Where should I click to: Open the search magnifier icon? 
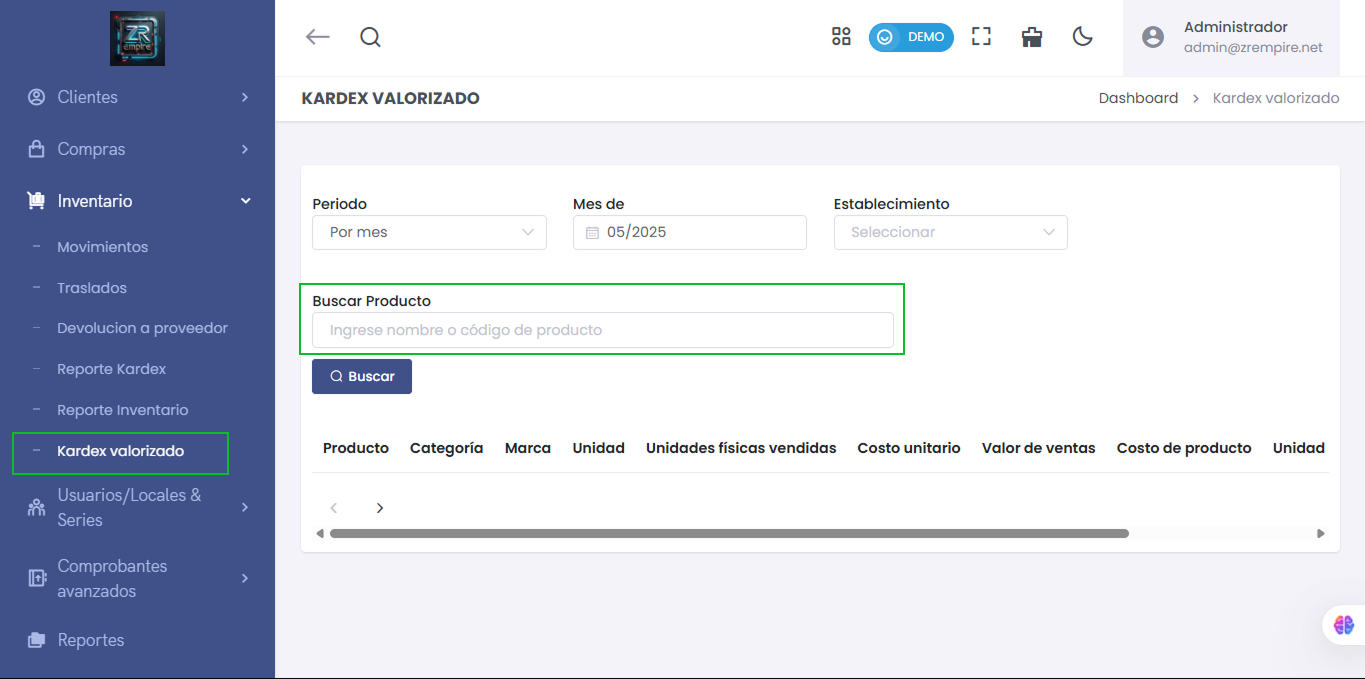point(370,37)
